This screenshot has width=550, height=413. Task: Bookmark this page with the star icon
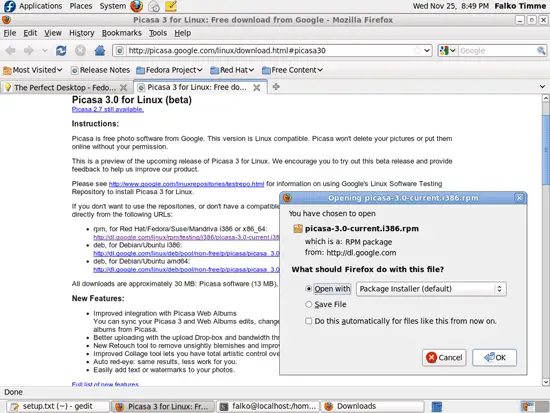[x=417, y=51]
